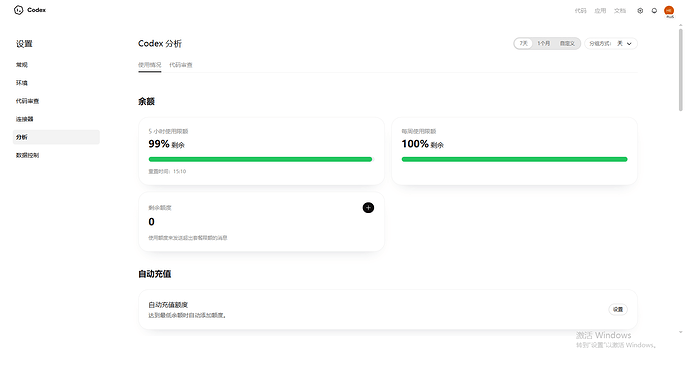Click the 自动充值额度 label
690x369 pixels.
[x=168, y=305]
